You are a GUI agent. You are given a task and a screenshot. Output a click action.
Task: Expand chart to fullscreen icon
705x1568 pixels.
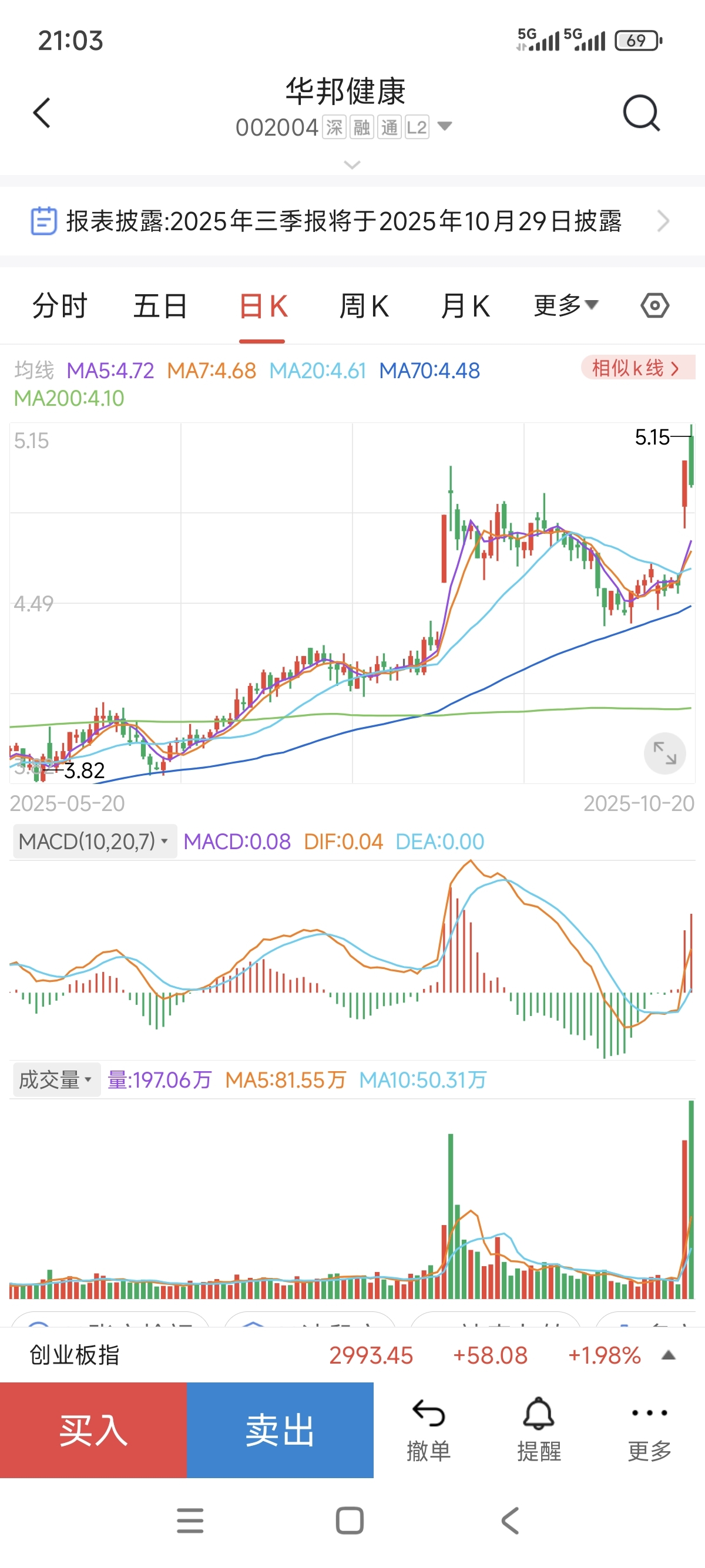[x=665, y=753]
